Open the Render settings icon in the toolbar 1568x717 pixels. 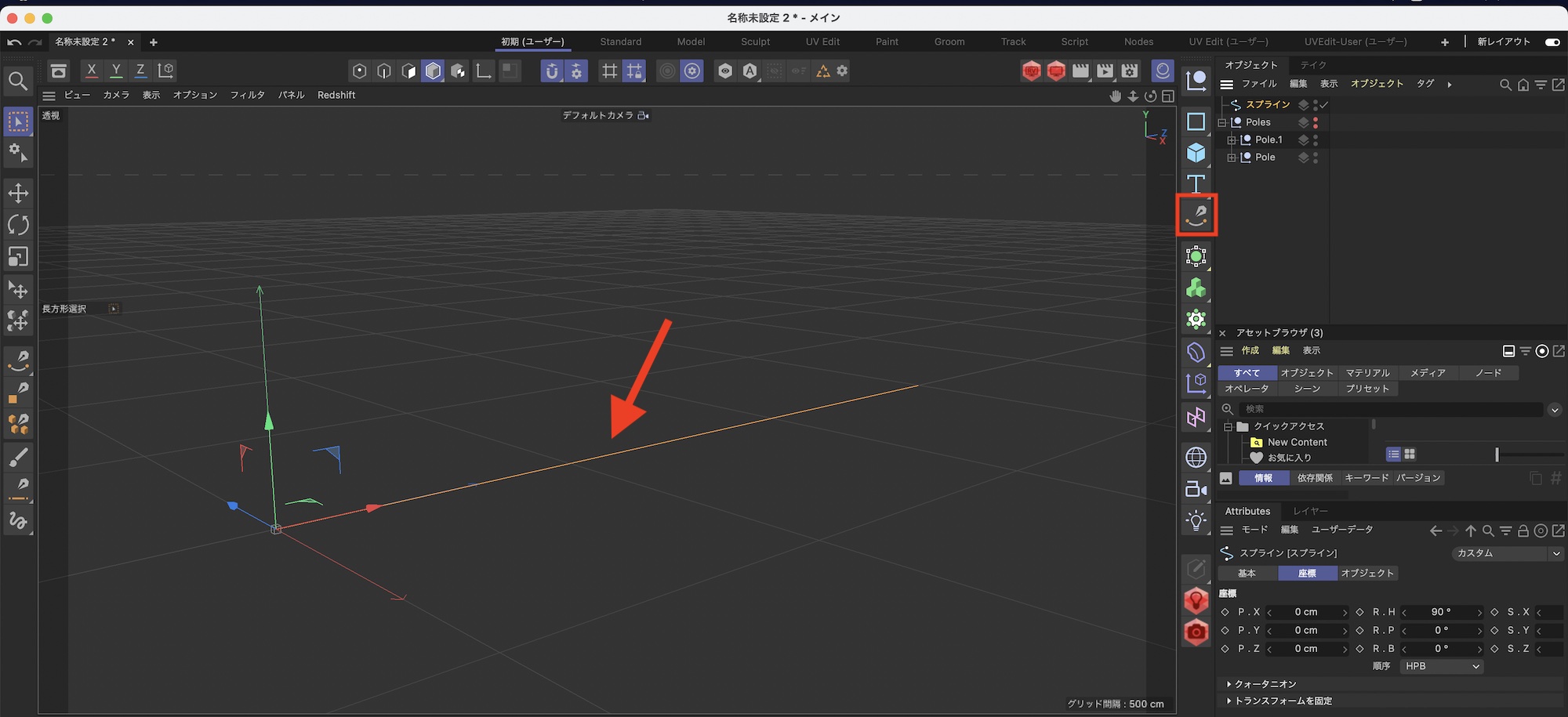pos(1129,71)
